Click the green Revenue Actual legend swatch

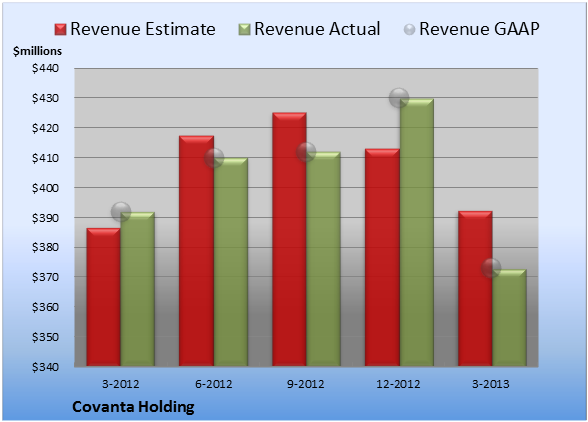point(244,30)
